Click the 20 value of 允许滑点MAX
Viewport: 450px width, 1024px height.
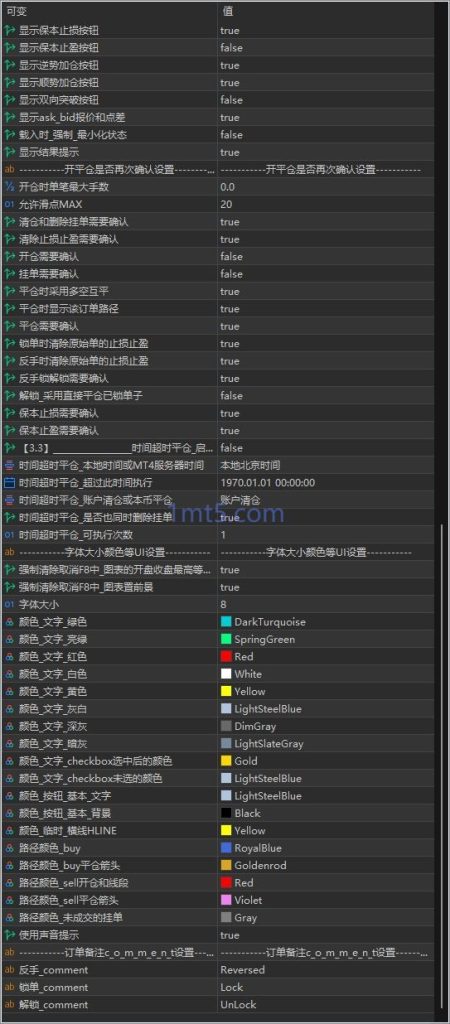[226, 204]
